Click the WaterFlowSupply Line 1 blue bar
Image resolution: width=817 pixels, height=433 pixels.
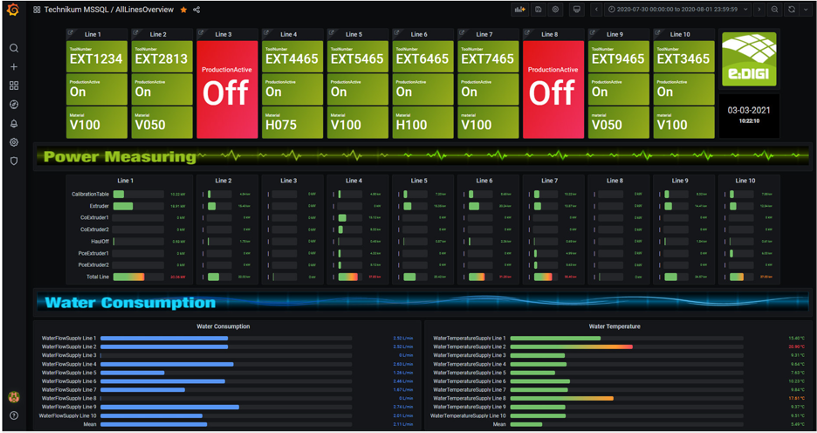pos(165,338)
